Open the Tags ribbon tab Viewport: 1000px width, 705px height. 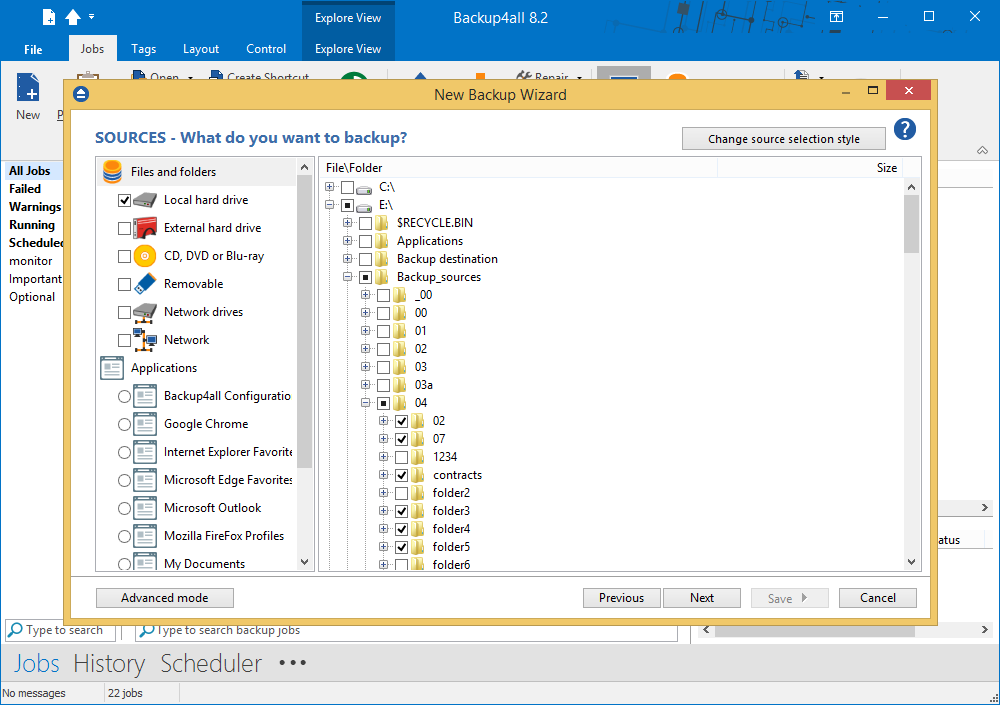click(143, 49)
